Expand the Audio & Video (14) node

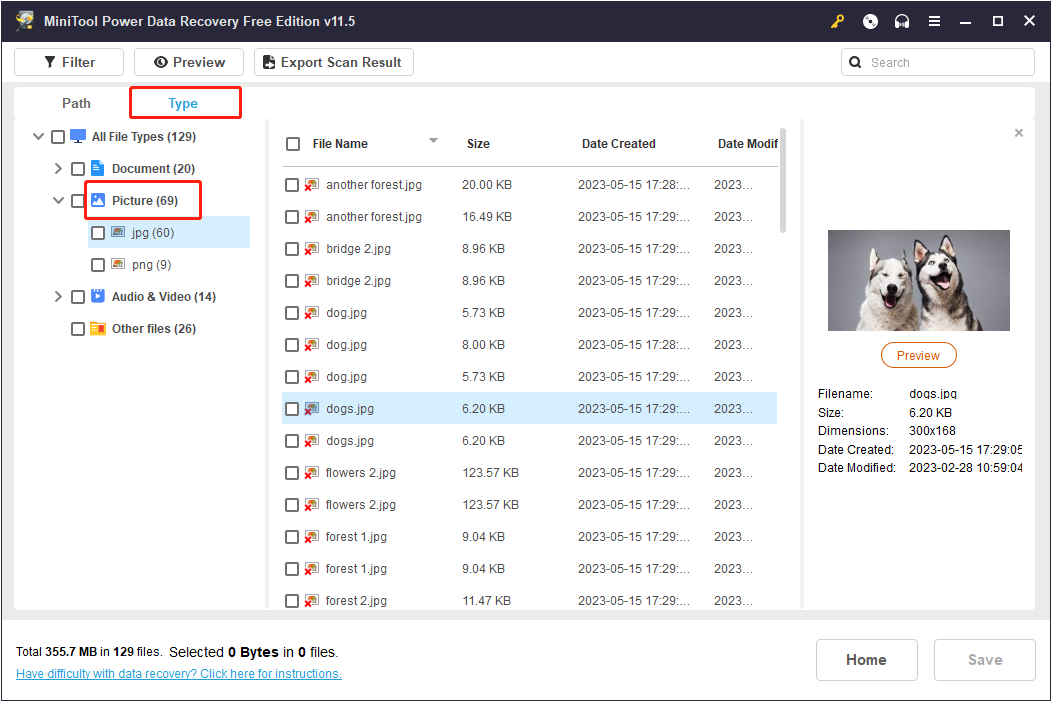tap(57, 296)
